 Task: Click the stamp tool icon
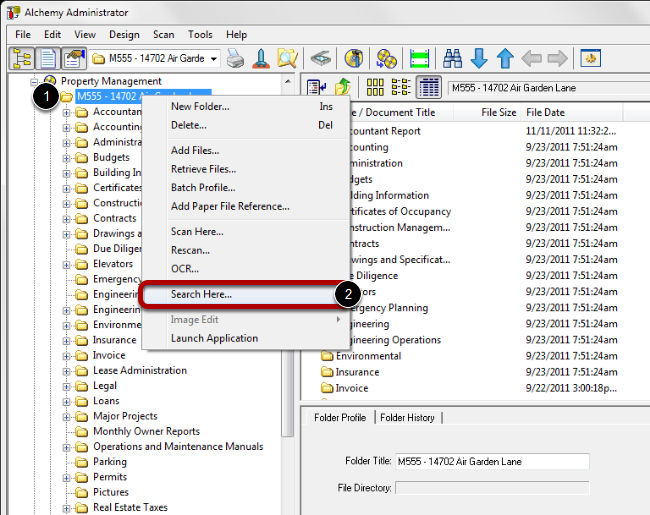tap(261, 58)
